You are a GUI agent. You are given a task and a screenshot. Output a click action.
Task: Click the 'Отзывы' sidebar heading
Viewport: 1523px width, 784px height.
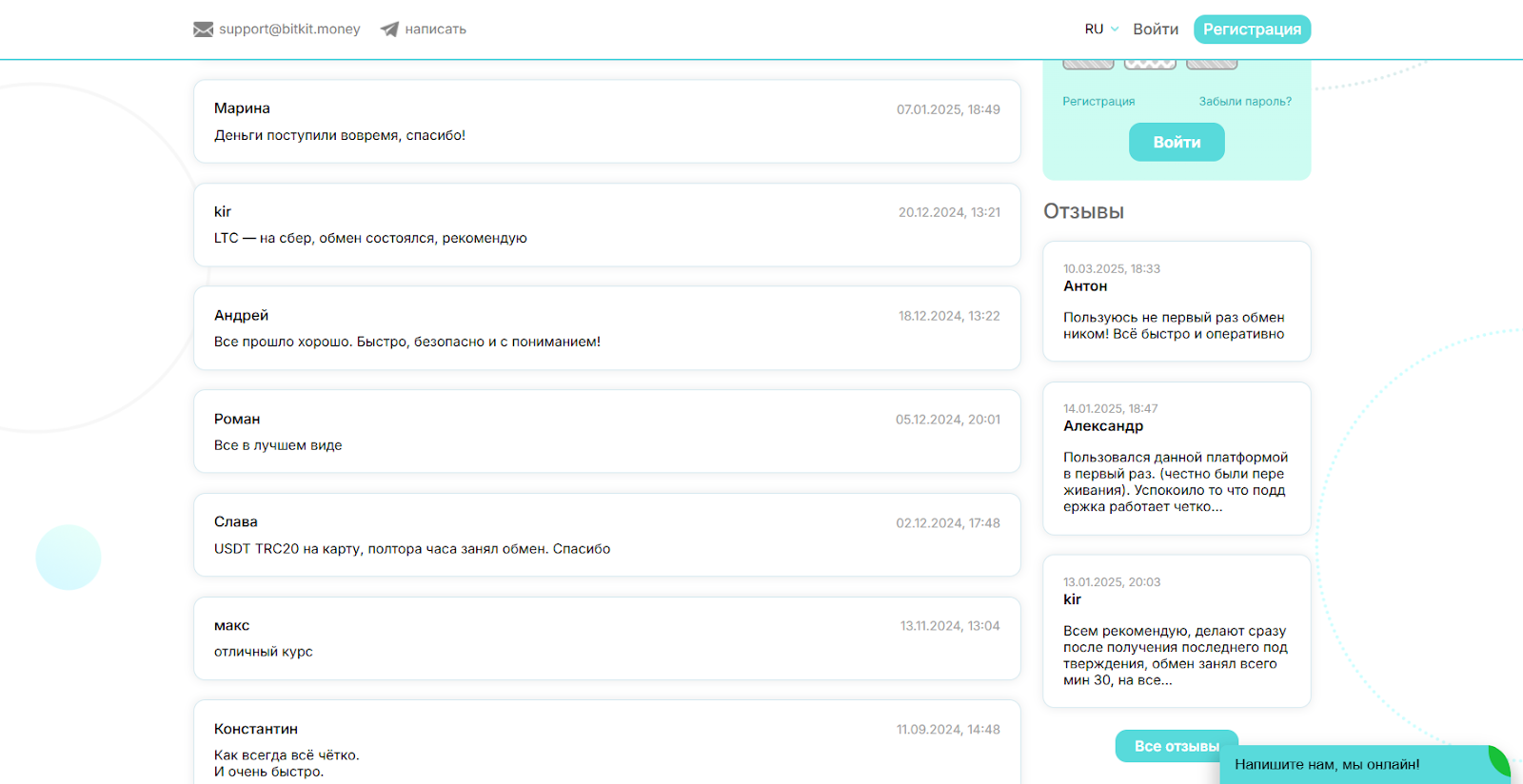1083,211
